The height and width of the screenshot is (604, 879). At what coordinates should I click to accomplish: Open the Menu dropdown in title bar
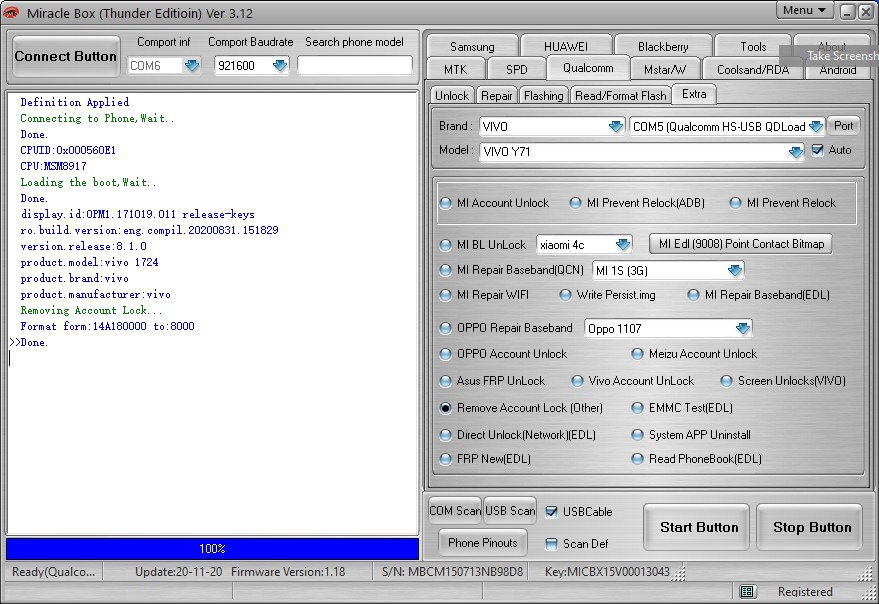804,10
